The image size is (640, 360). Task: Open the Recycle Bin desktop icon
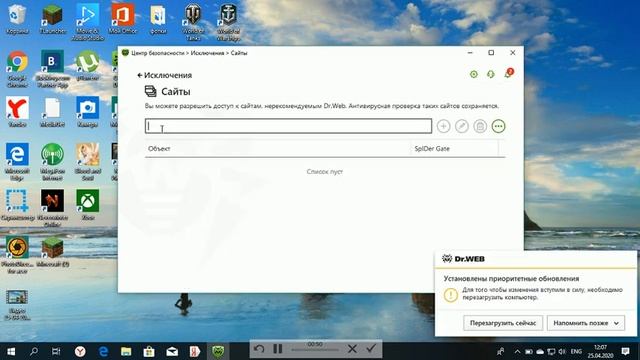[17, 19]
